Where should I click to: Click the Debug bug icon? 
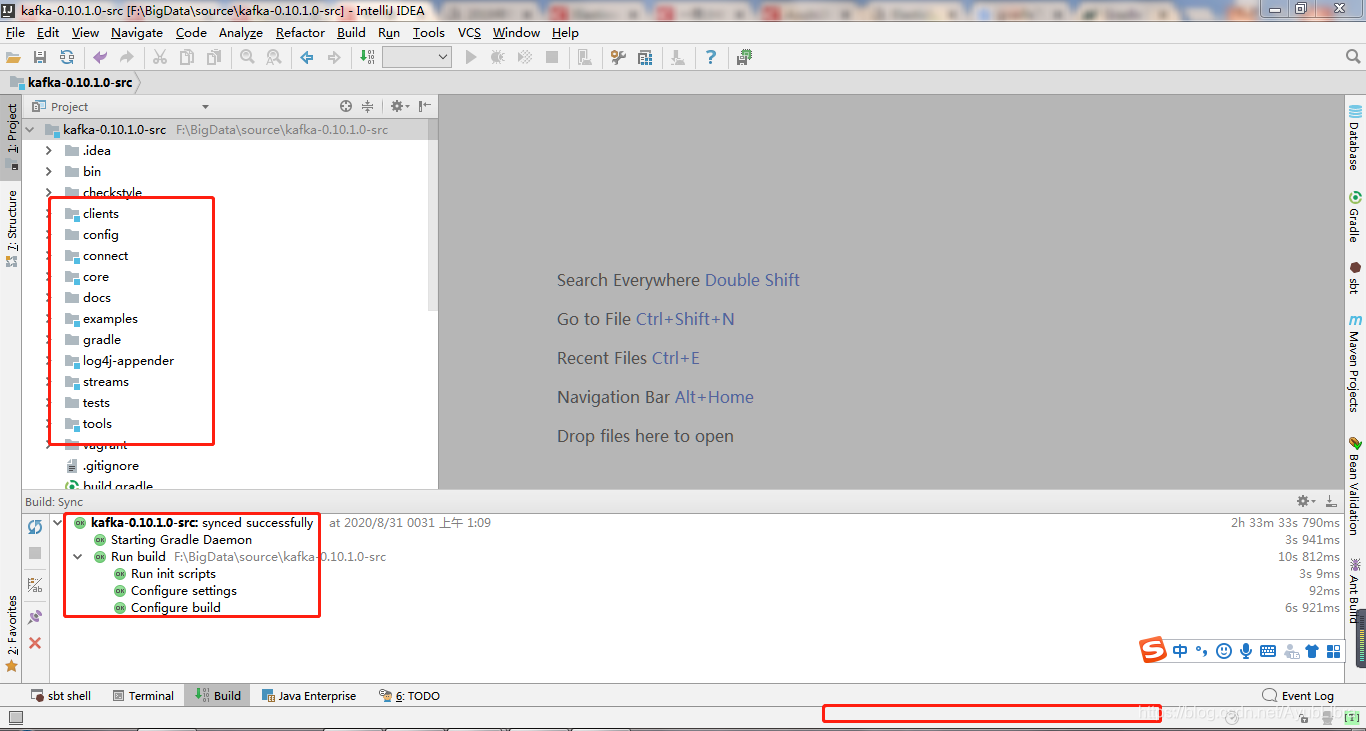pos(498,58)
